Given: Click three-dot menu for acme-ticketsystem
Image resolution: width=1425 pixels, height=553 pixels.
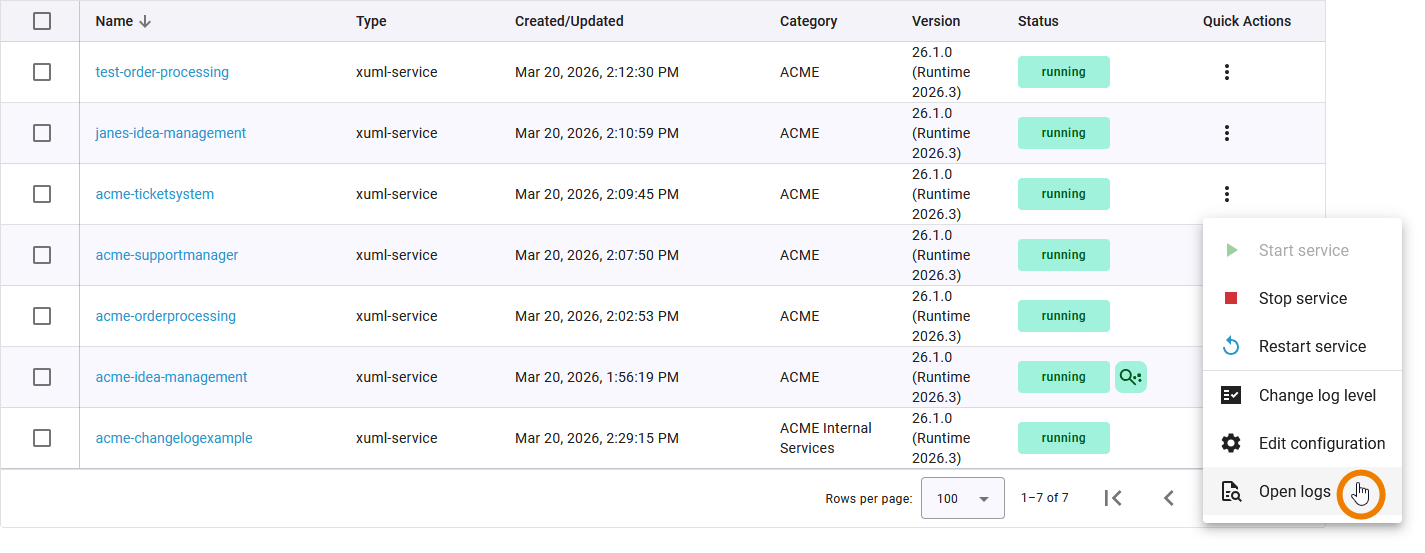Looking at the screenshot, I should click(x=1227, y=194).
